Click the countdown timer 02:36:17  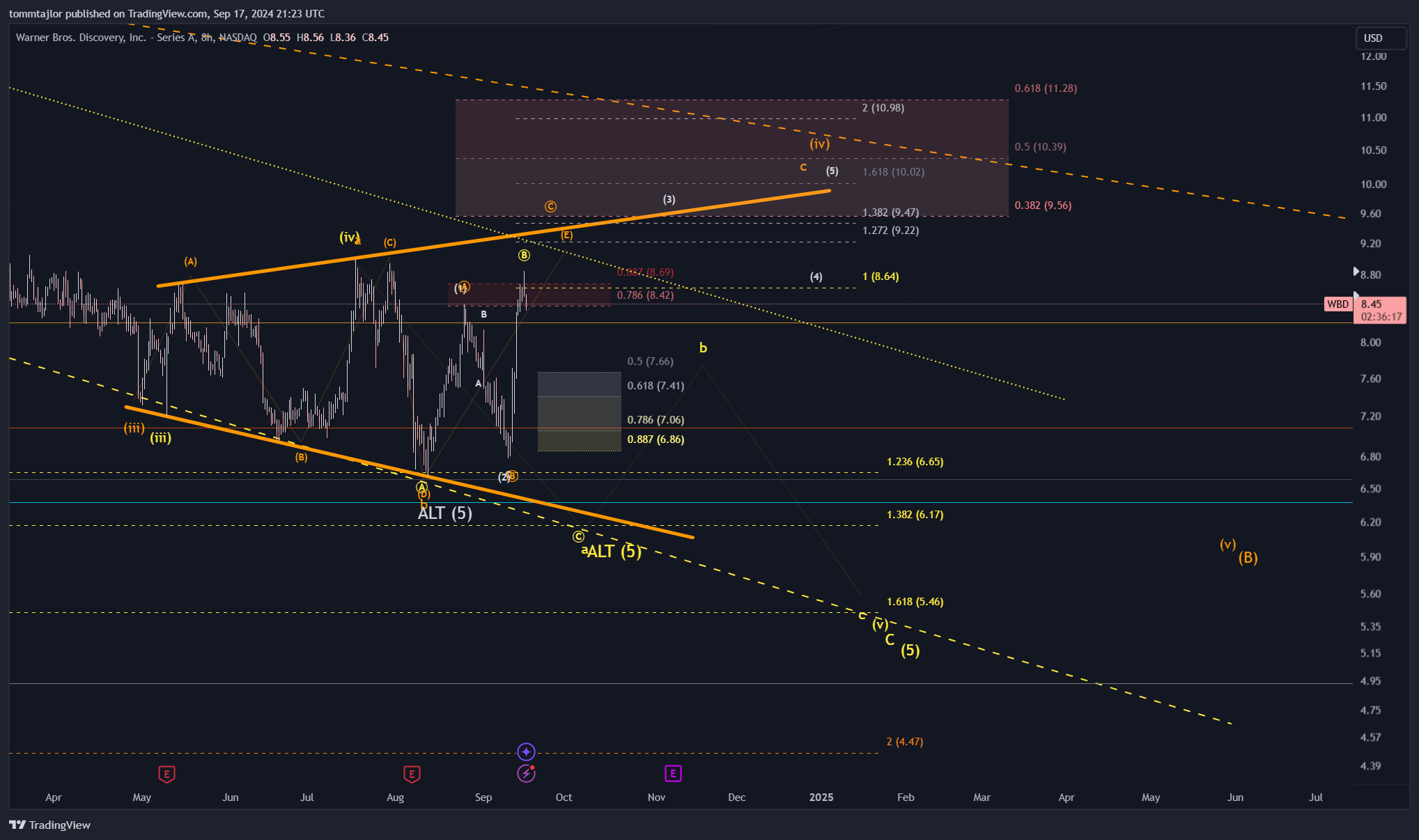point(1381,317)
